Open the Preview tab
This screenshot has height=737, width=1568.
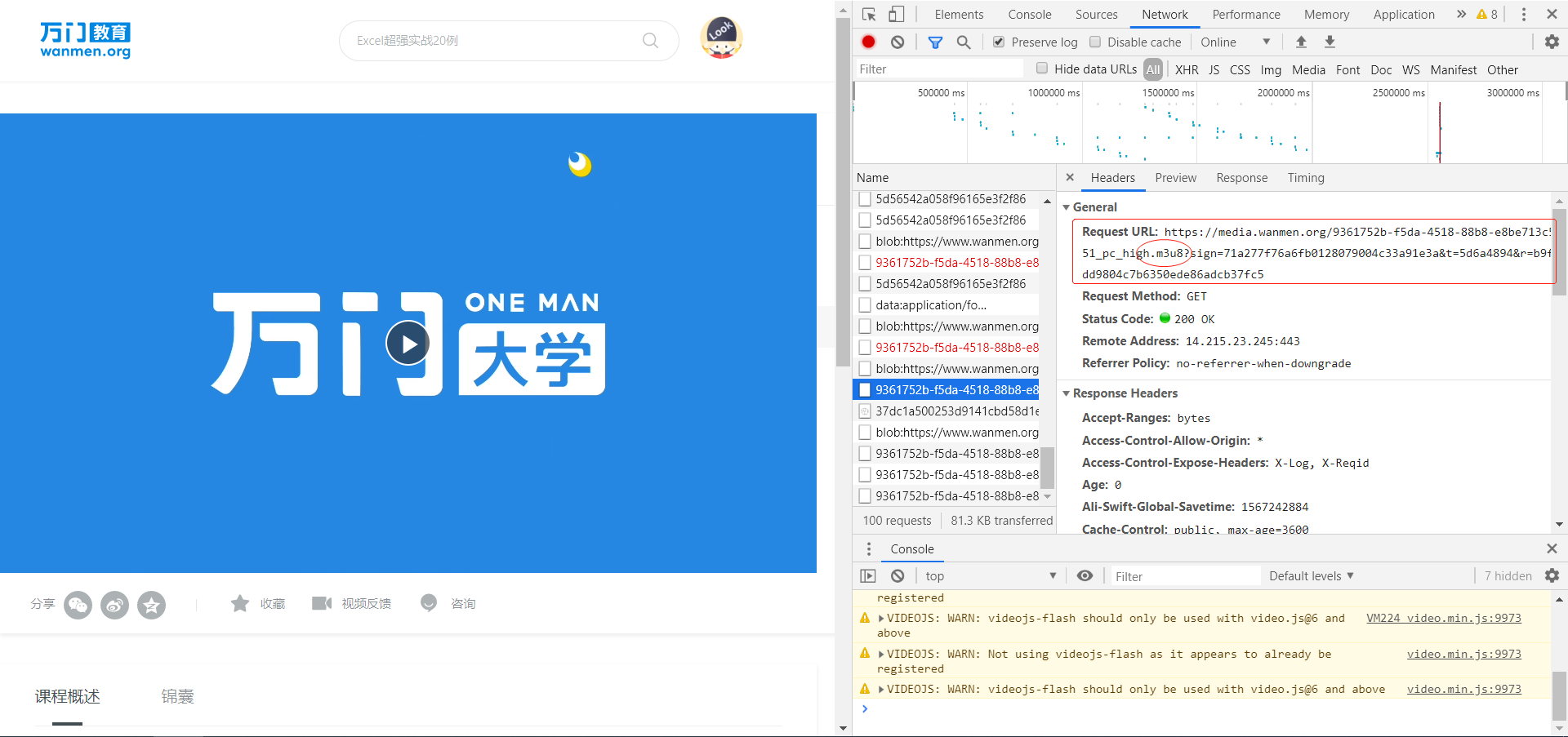[1175, 178]
